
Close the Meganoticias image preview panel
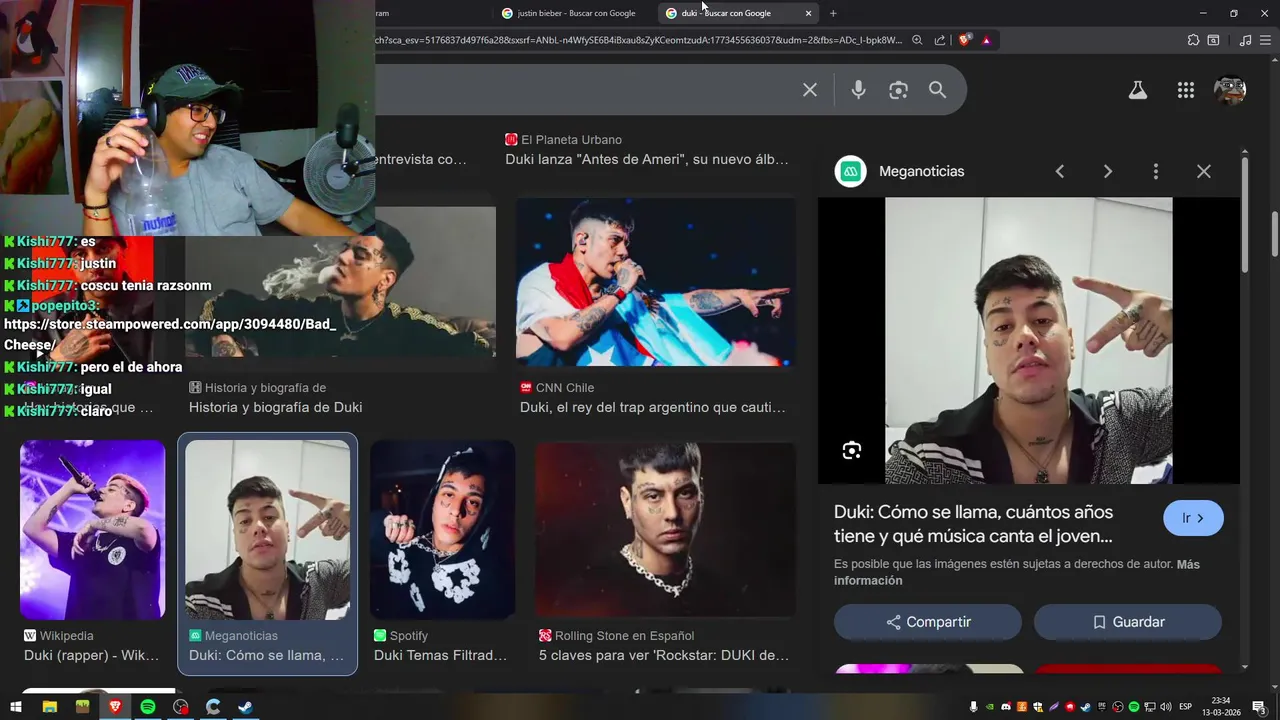coord(1204,171)
